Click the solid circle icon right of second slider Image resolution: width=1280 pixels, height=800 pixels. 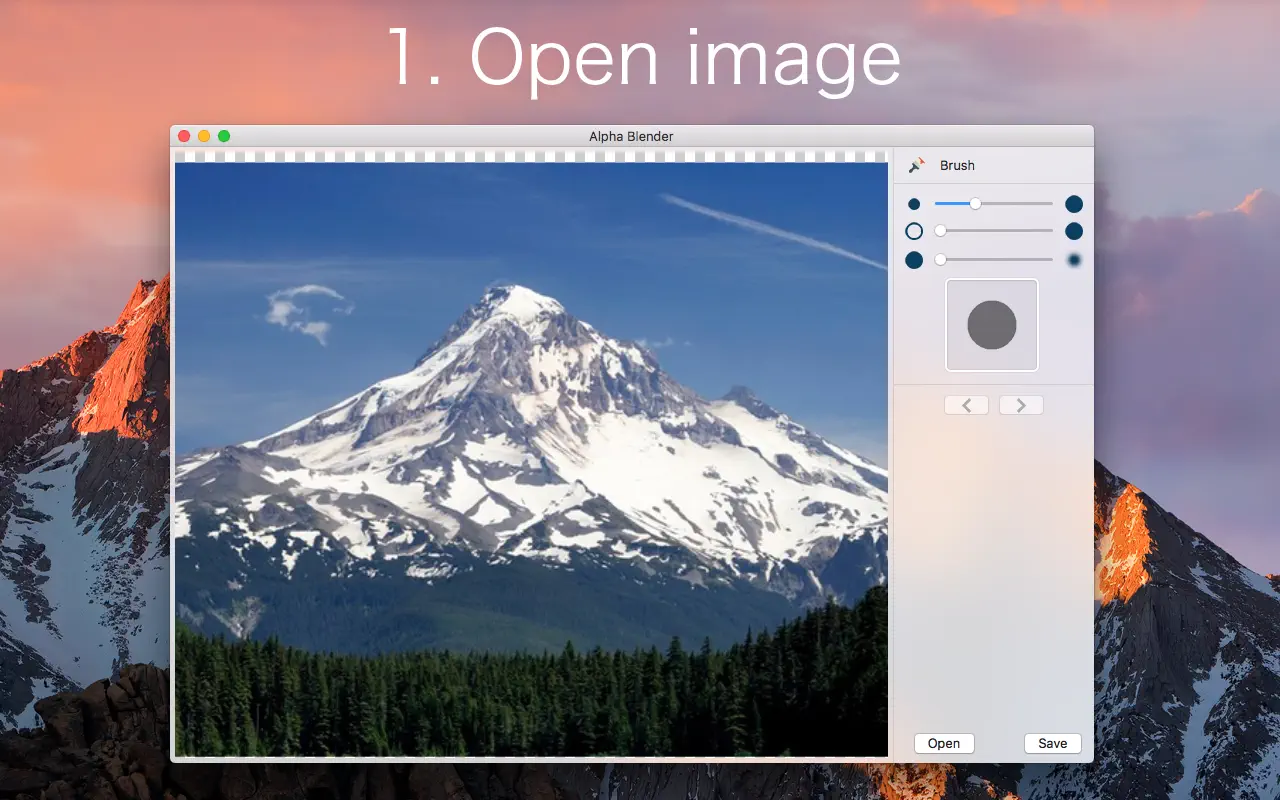coord(1074,231)
